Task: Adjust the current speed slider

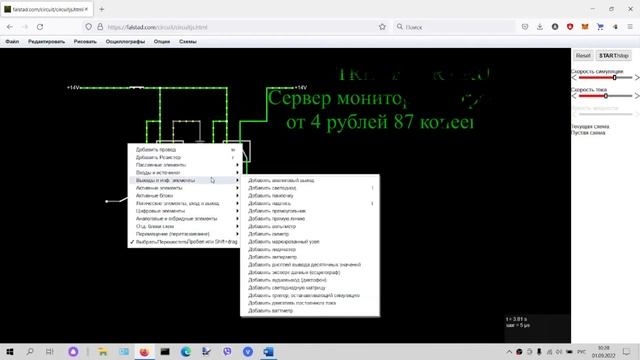Action: tap(605, 96)
